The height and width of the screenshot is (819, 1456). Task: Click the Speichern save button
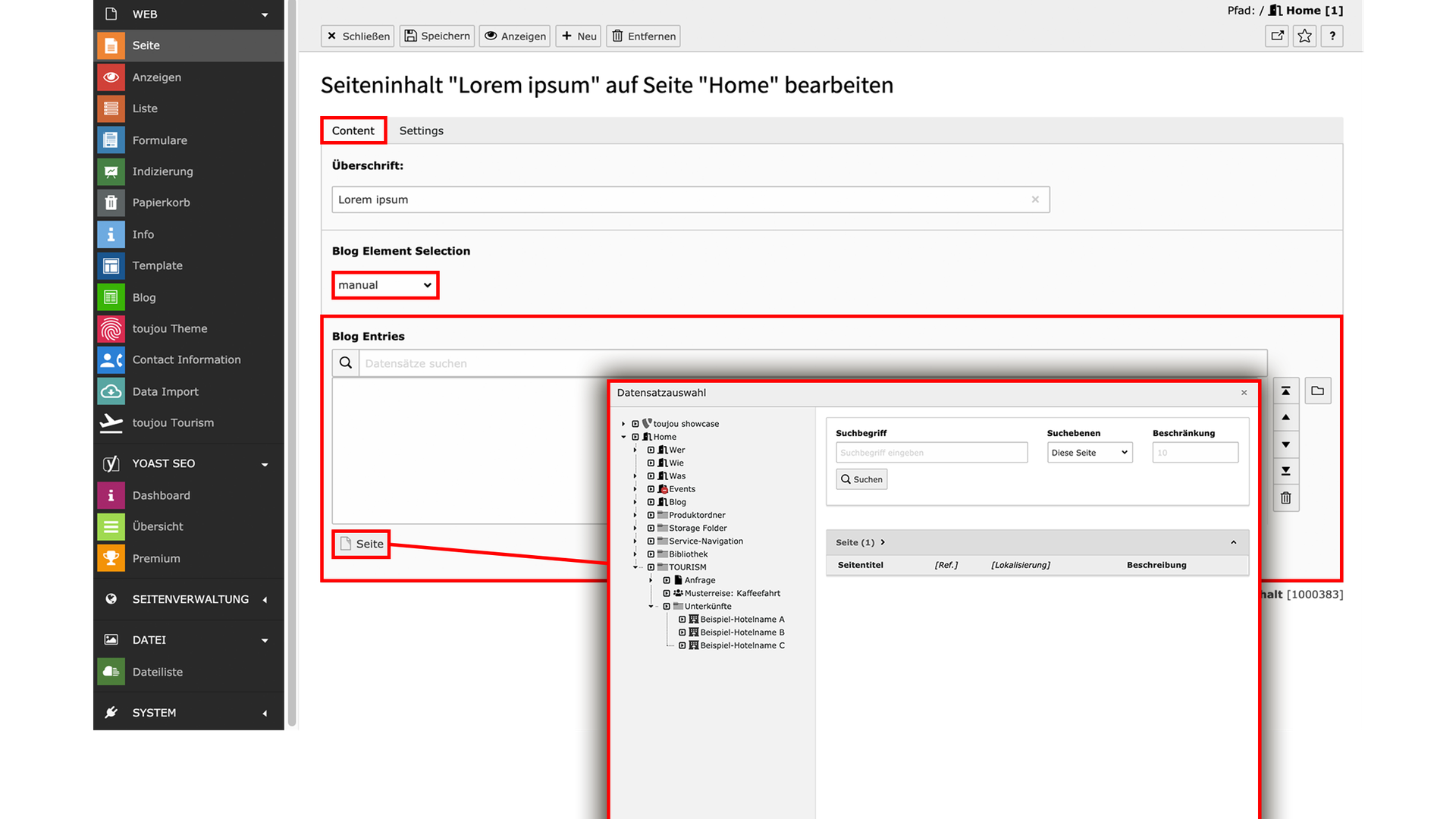click(x=437, y=36)
